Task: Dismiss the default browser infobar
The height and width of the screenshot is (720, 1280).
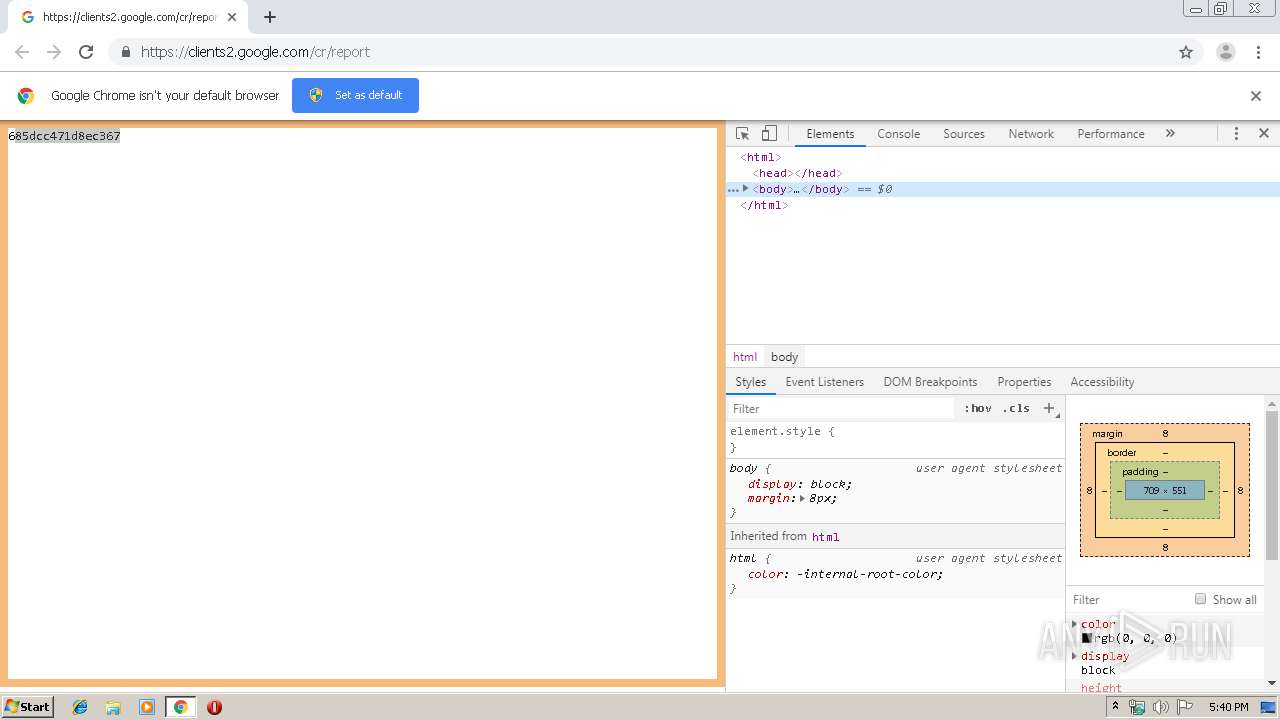Action: tap(1256, 96)
